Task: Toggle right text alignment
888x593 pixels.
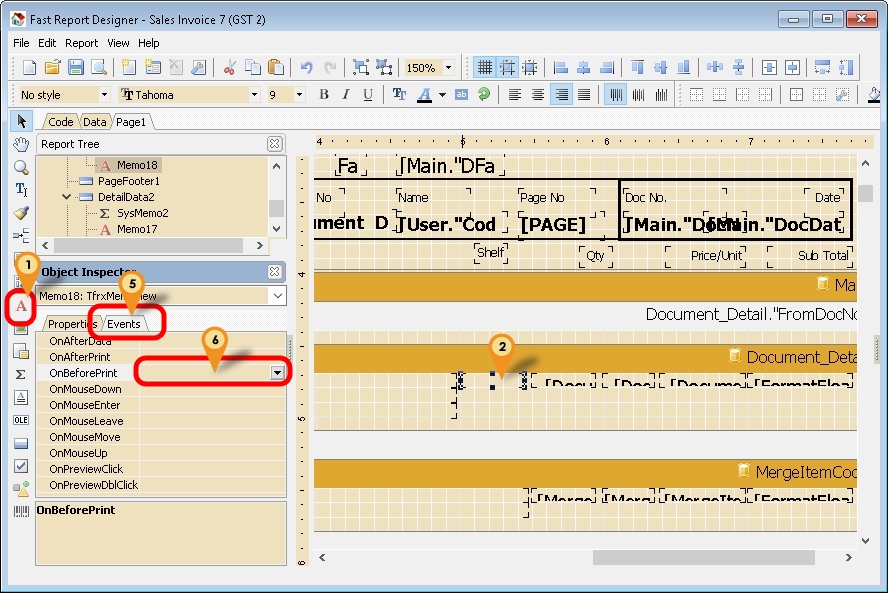Action: pos(561,95)
